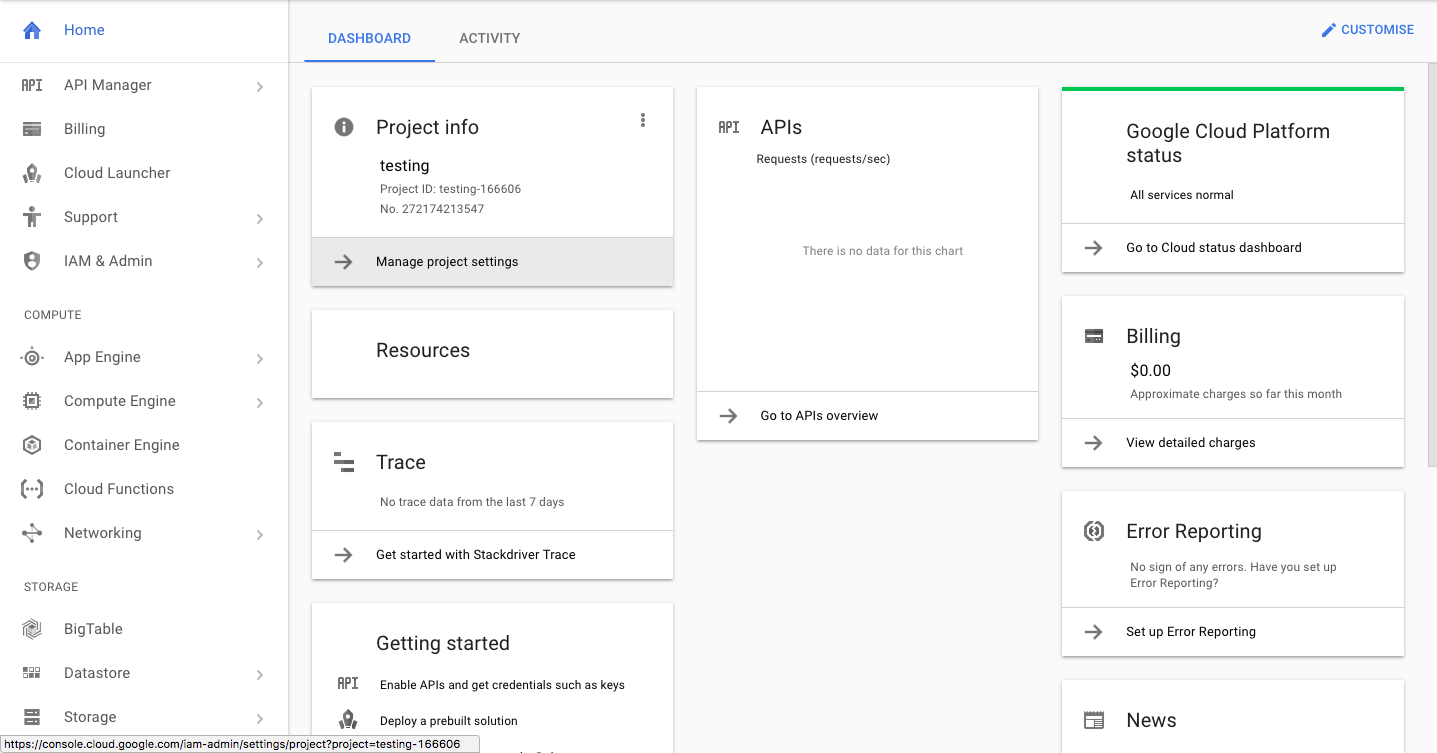The height and width of the screenshot is (753, 1437).
Task: Click the App Engine icon
Action: (x=32, y=357)
